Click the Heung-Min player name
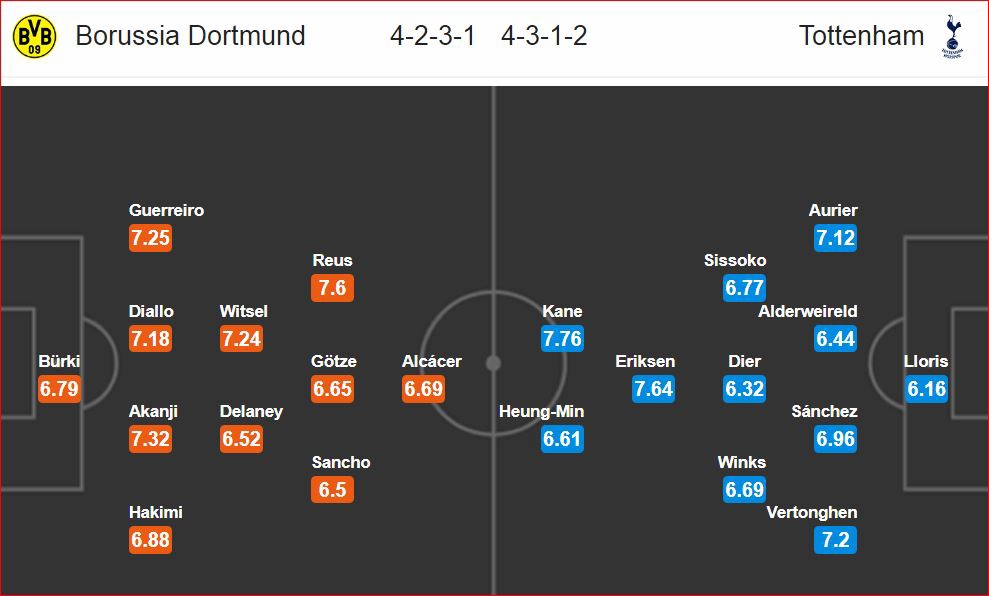The width and height of the screenshot is (989, 596). [541, 412]
